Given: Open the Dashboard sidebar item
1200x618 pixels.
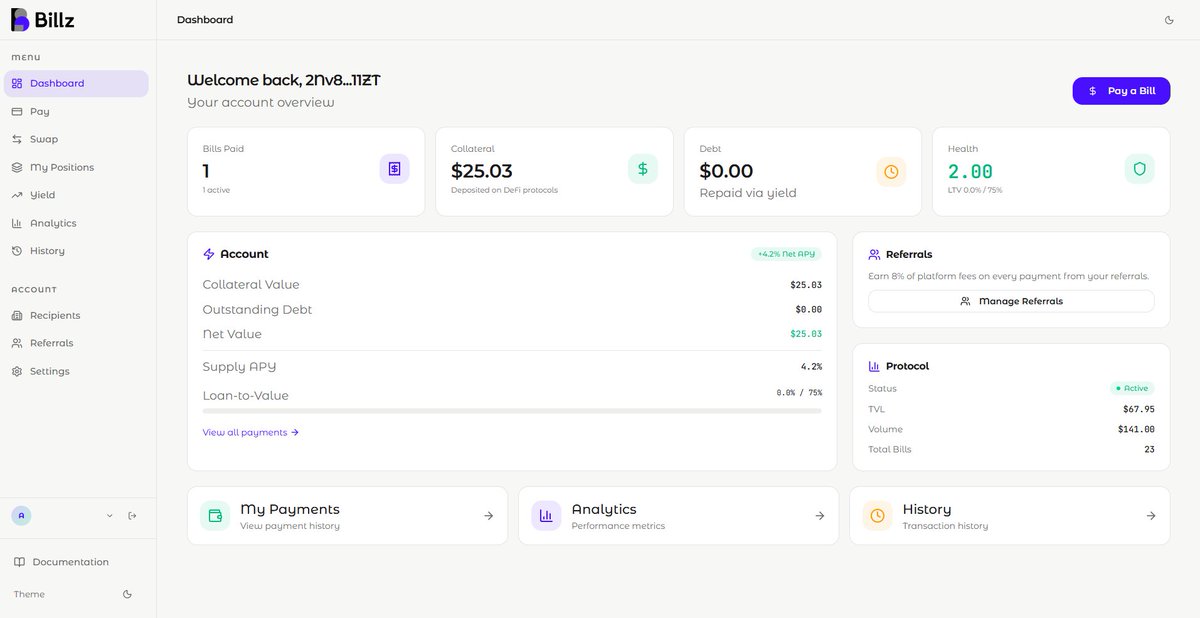Looking at the screenshot, I should 76,83.
